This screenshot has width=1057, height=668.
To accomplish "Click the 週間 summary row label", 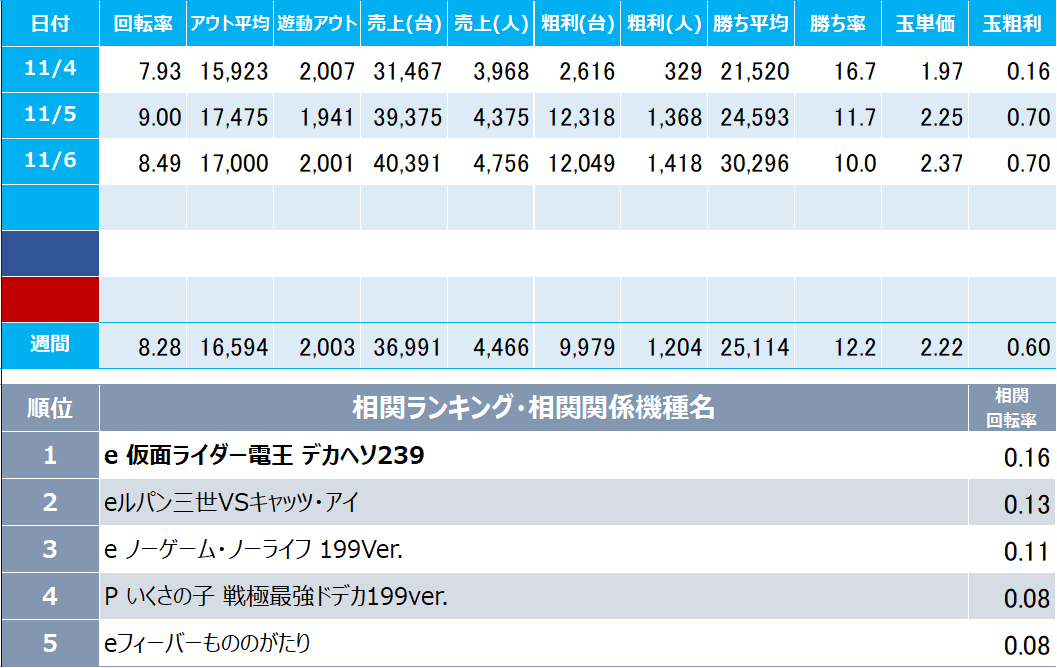I will [50, 346].
